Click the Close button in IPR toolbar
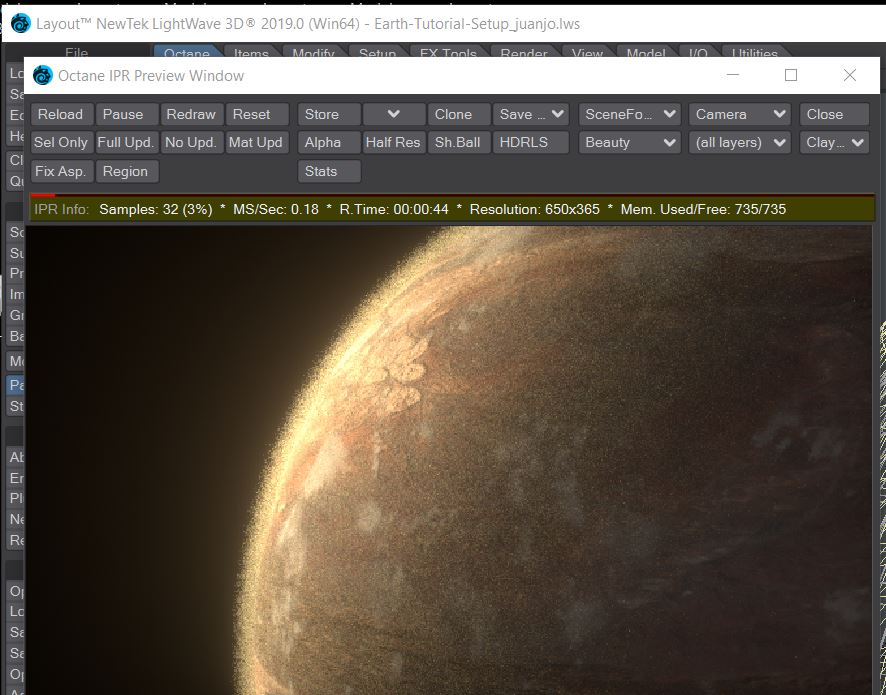This screenshot has width=886, height=695. pyautogui.click(x=834, y=114)
